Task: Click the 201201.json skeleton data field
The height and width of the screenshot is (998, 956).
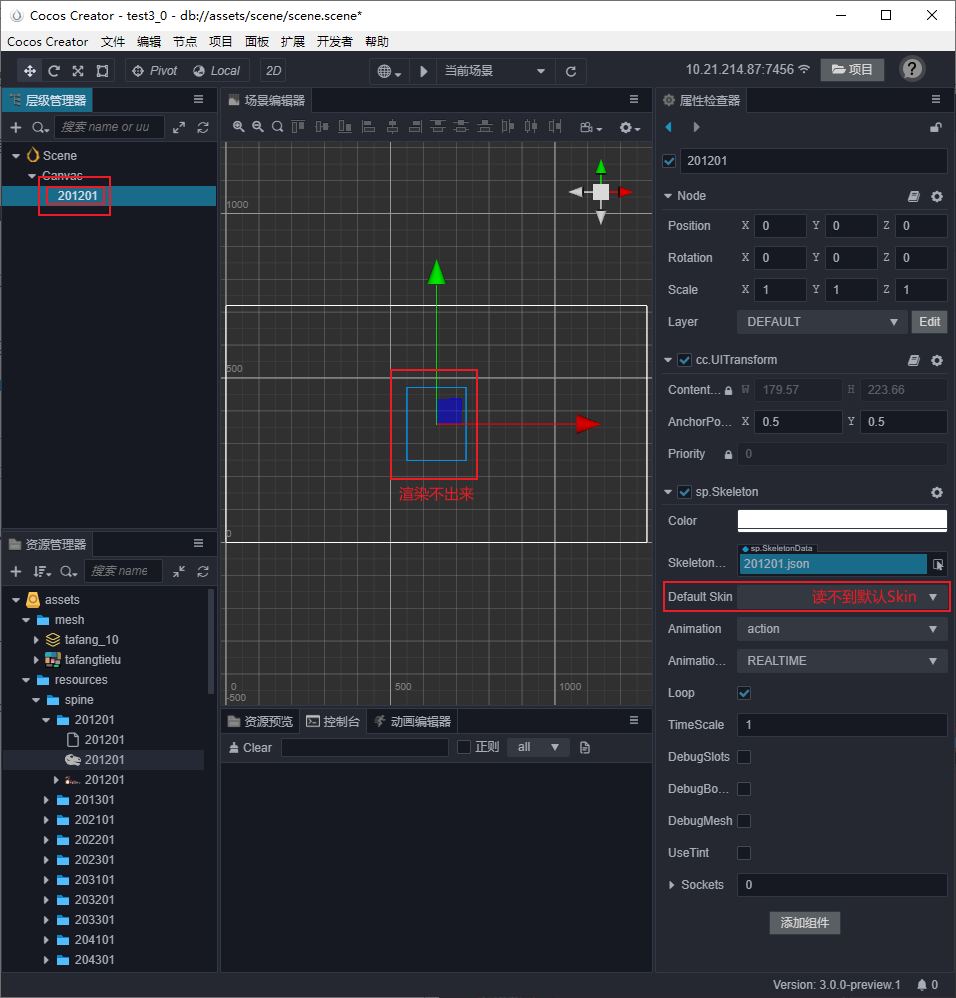Action: 833,564
